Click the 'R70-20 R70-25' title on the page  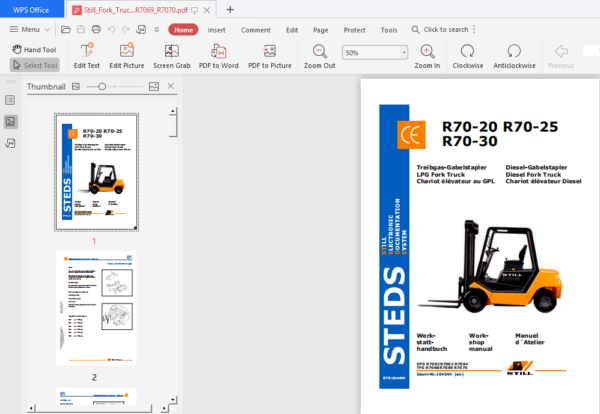pos(500,127)
